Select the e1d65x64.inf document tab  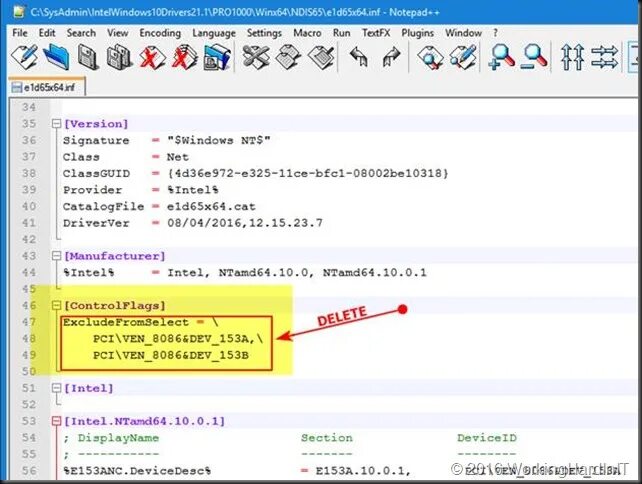pos(47,87)
